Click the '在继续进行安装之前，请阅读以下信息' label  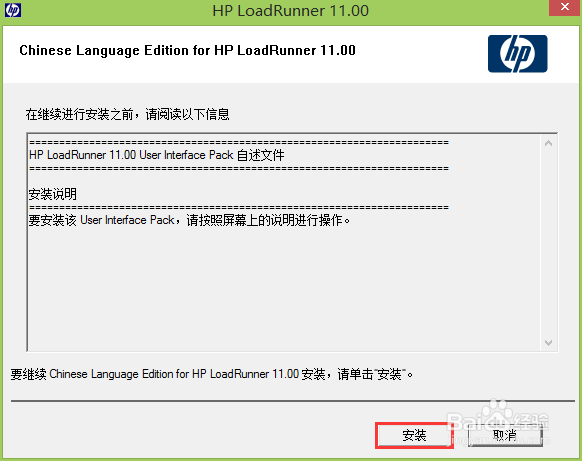(127, 114)
